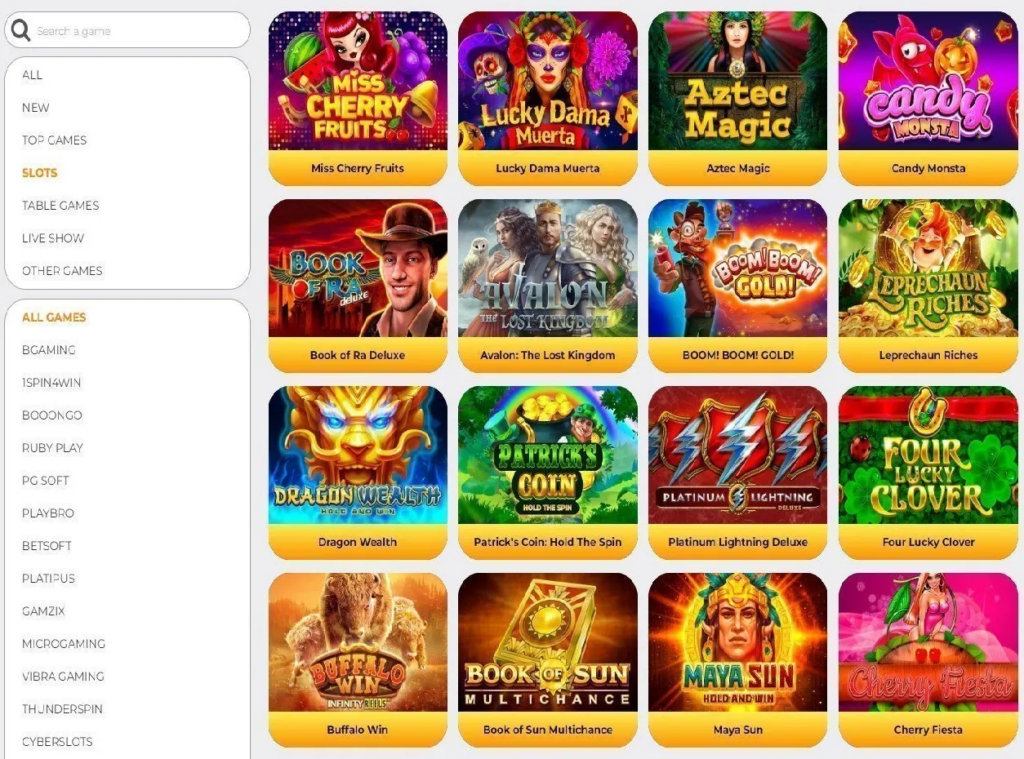Click the Lucky Dama Muerta title label
Image resolution: width=1024 pixels, height=759 pixels.
[547, 169]
